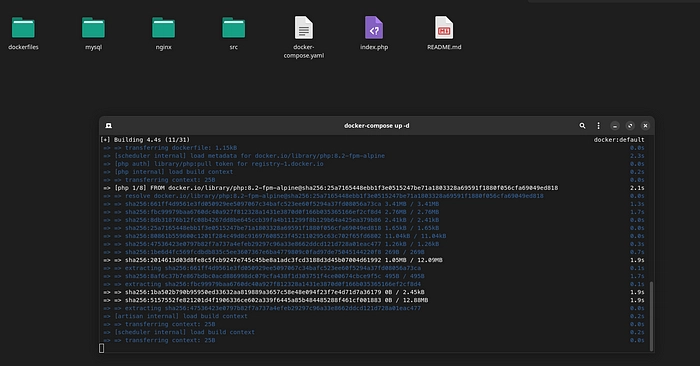Open the terminal three-dot menu
700x366 pixels.
(598, 126)
